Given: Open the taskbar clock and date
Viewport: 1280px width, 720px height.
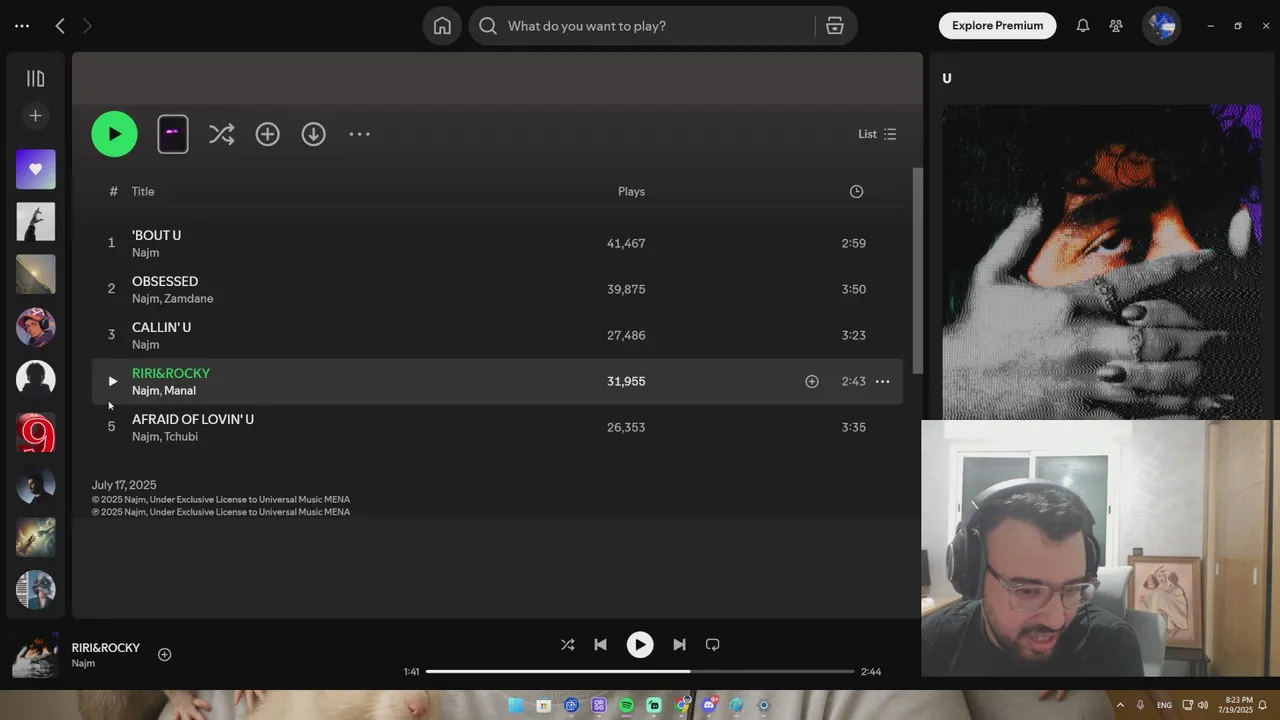Looking at the screenshot, I should click(1235, 706).
